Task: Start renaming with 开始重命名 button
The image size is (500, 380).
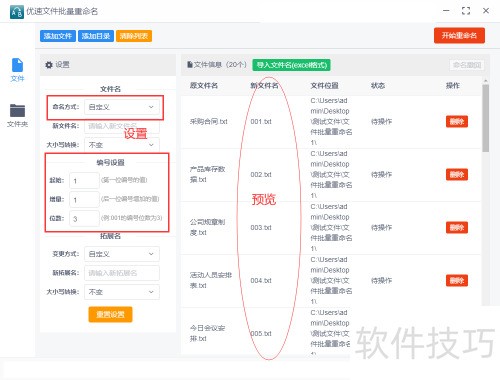Action: (x=459, y=35)
